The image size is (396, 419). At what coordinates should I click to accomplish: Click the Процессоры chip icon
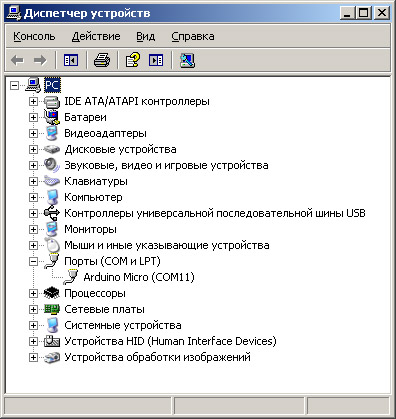coord(52,293)
